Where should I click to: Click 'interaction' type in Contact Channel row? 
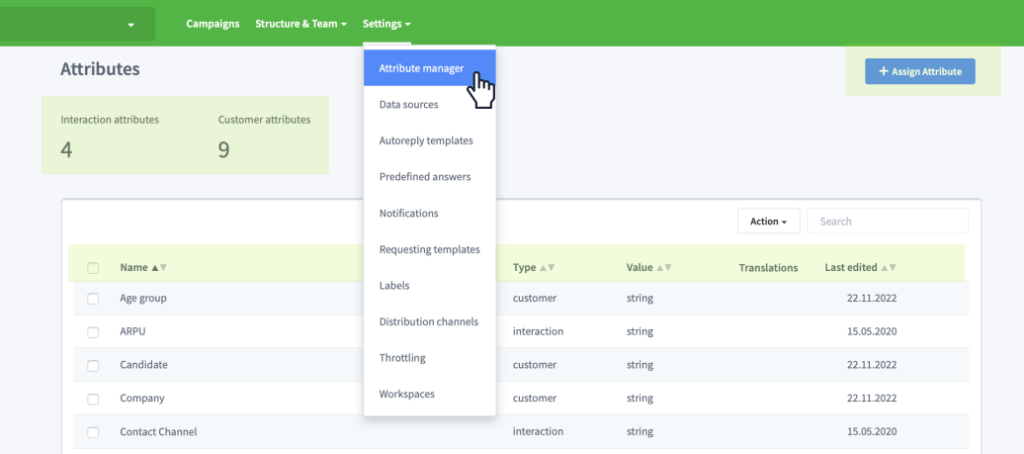pyautogui.click(x=538, y=432)
